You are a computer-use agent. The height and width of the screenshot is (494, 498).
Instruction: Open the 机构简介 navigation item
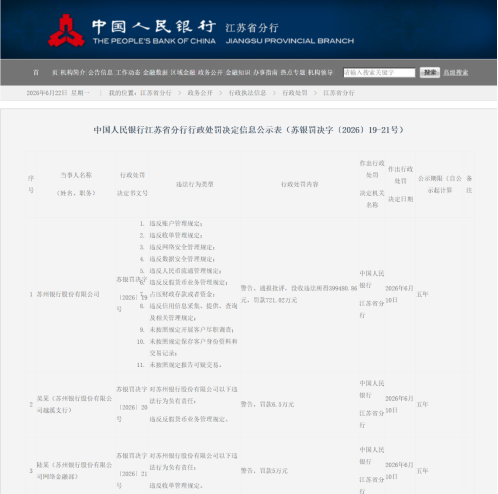pos(73,72)
